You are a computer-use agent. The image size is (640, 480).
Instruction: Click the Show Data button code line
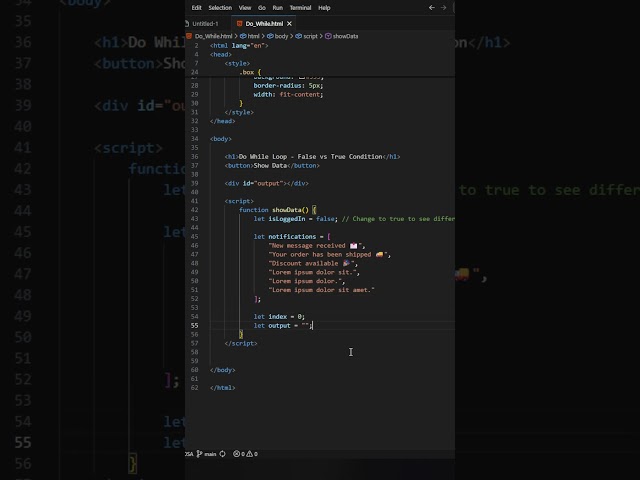tap(272, 166)
